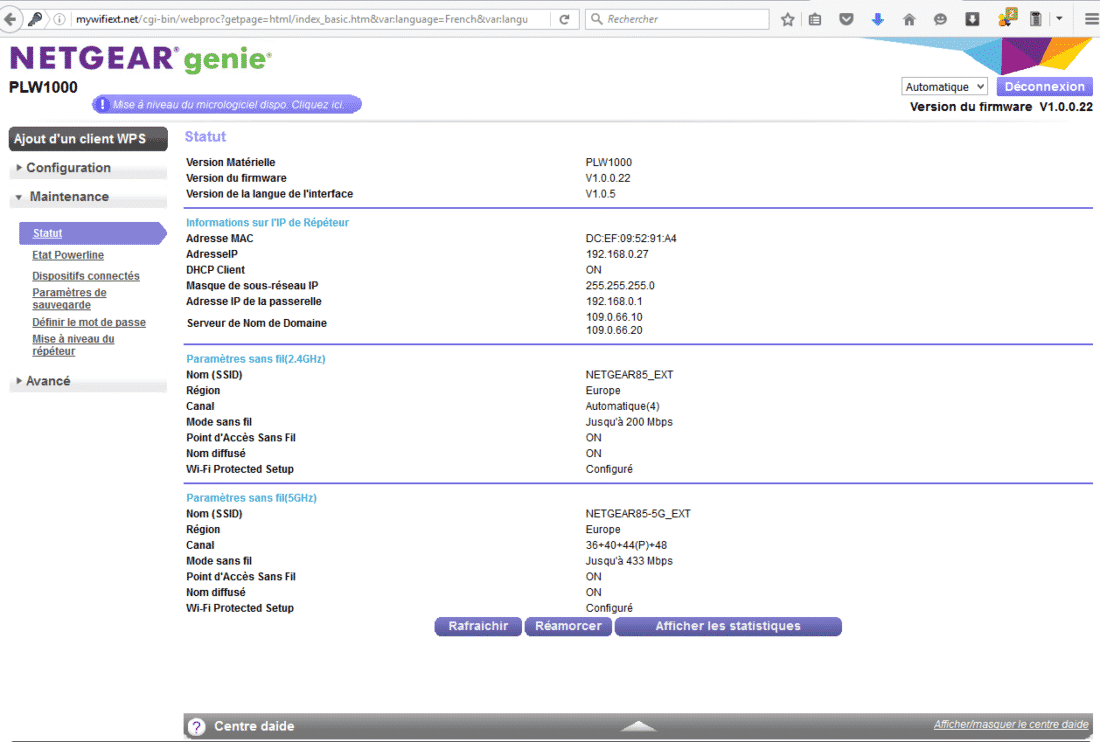Click the value Jusqu'à 200 Mbps
Image resolution: width=1100 pixels, height=742 pixels.
click(x=629, y=422)
